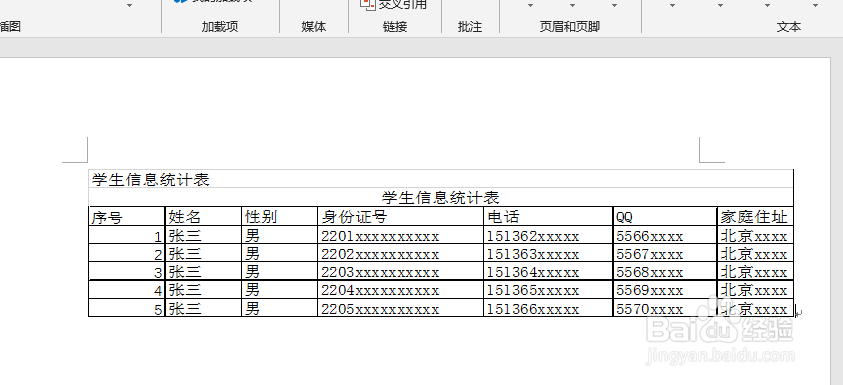Click phone cell 151365xxxxx

[x=548, y=290]
